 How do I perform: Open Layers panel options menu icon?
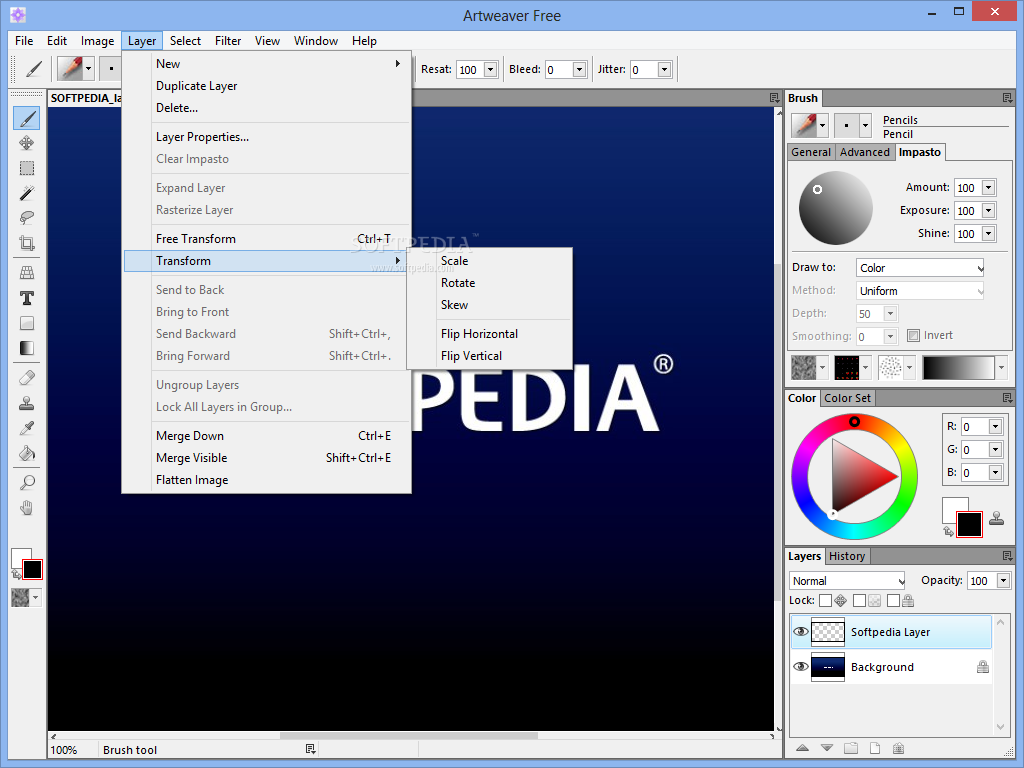1008,556
